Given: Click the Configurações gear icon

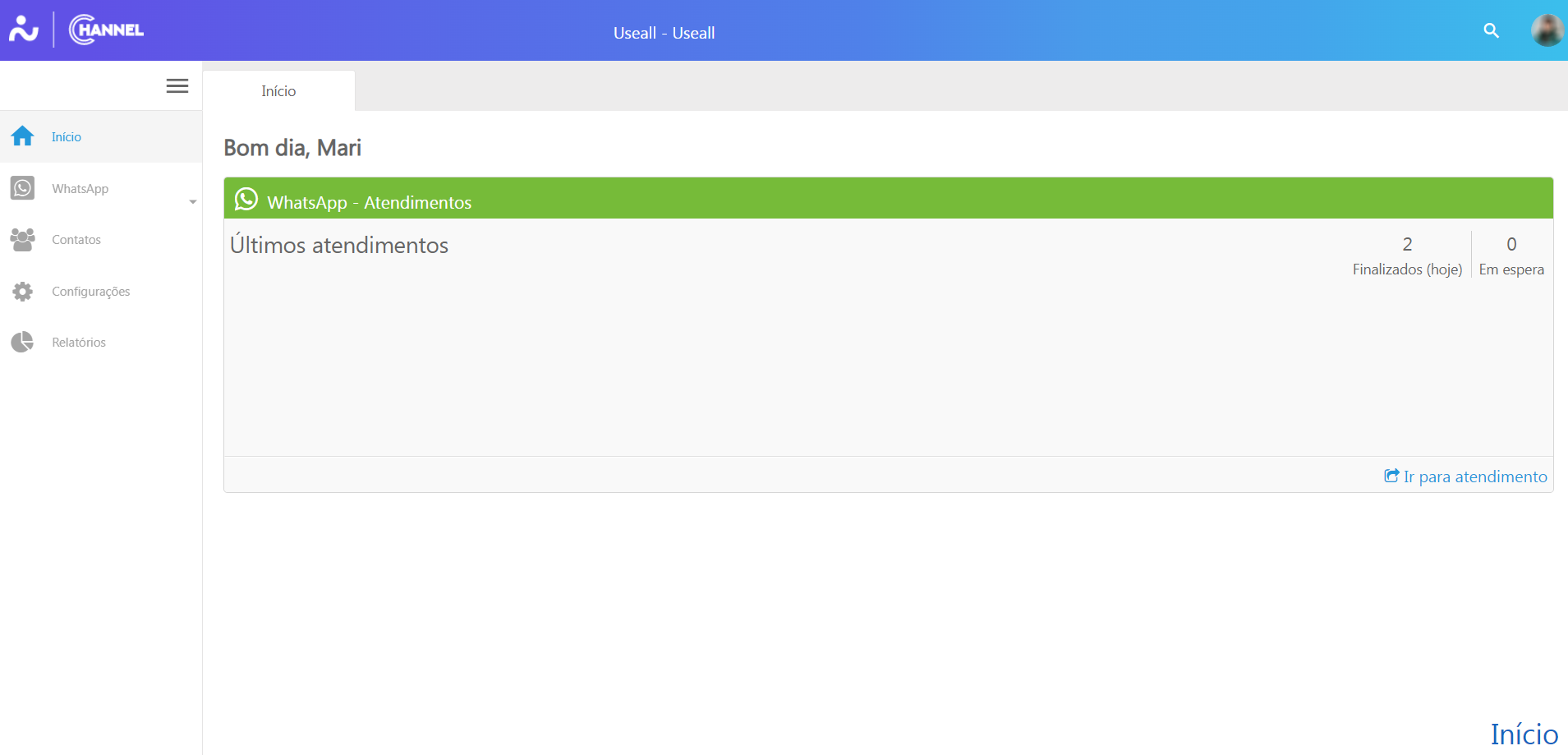Looking at the screenshot, I should (22, 292).
